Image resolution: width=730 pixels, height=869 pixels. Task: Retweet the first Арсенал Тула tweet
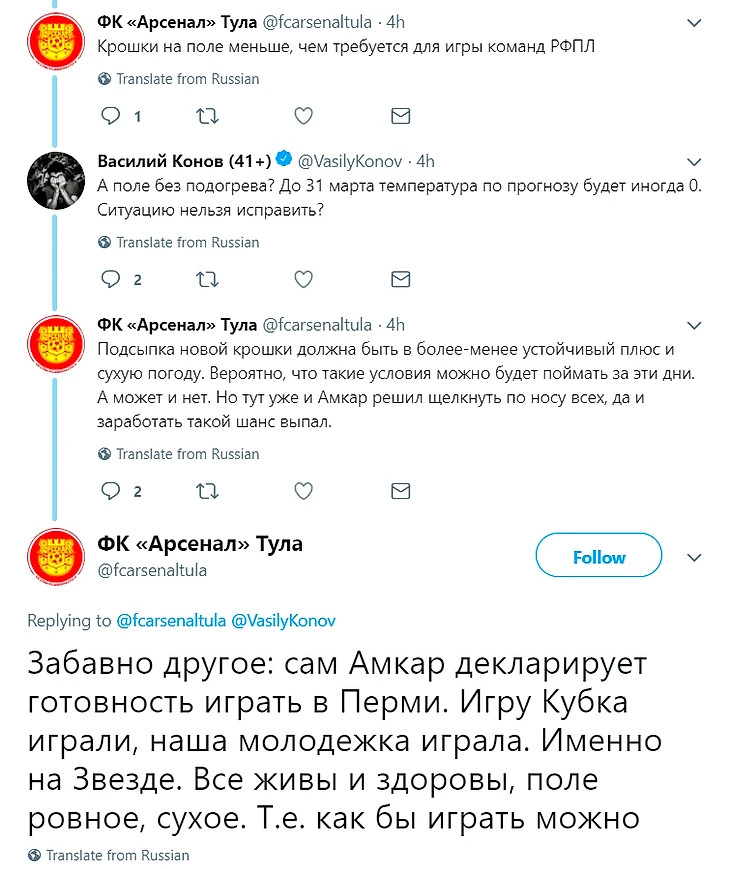coord(208,116)
